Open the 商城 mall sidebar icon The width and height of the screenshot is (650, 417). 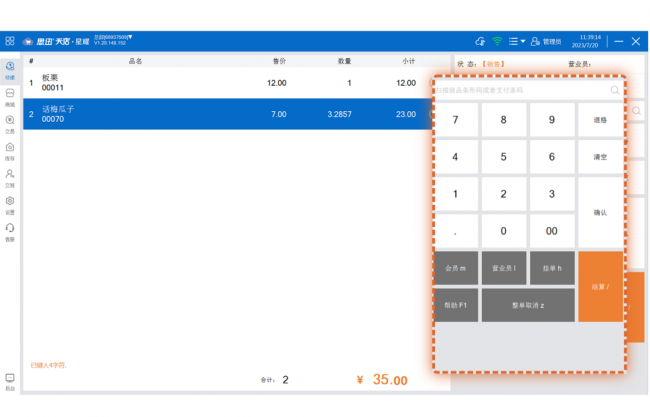click(10, 97)
